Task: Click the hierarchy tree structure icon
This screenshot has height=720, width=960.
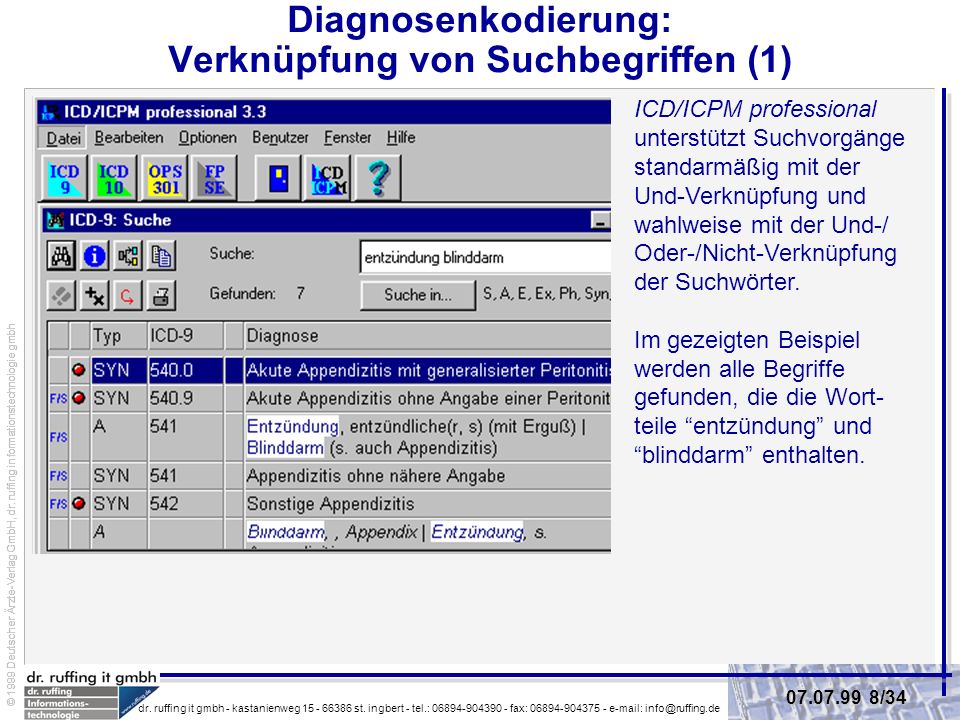Action: pyautogui.click(x=128, y=256)
